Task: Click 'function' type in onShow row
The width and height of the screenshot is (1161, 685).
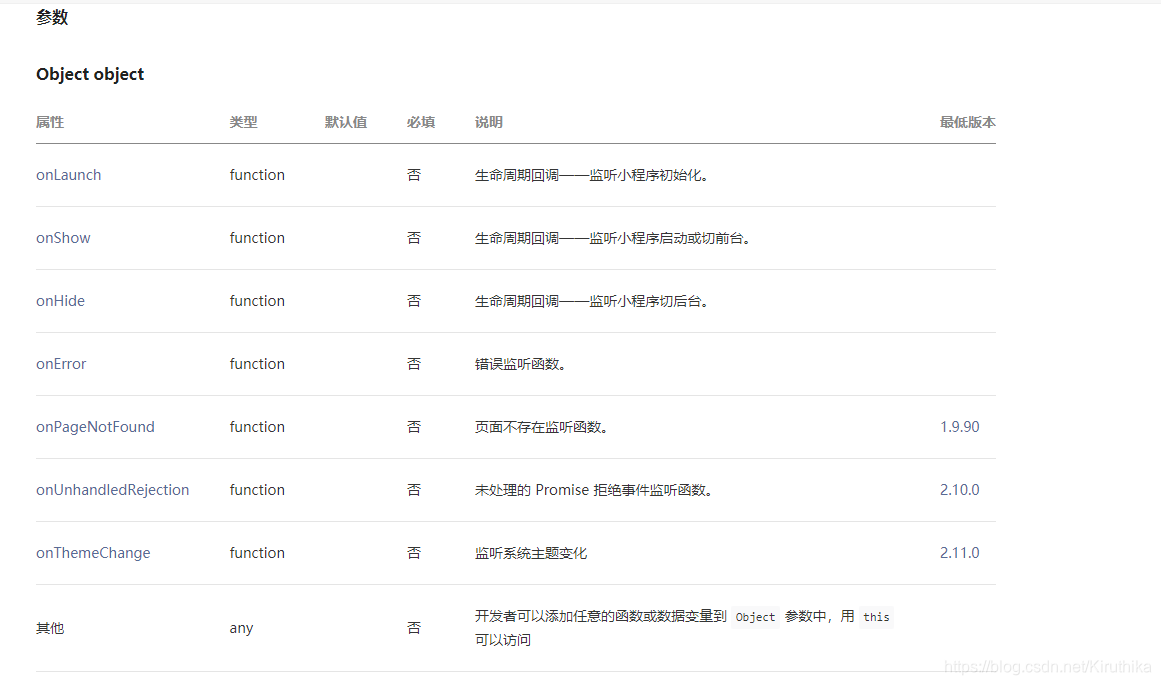Action: pos(257,238)
